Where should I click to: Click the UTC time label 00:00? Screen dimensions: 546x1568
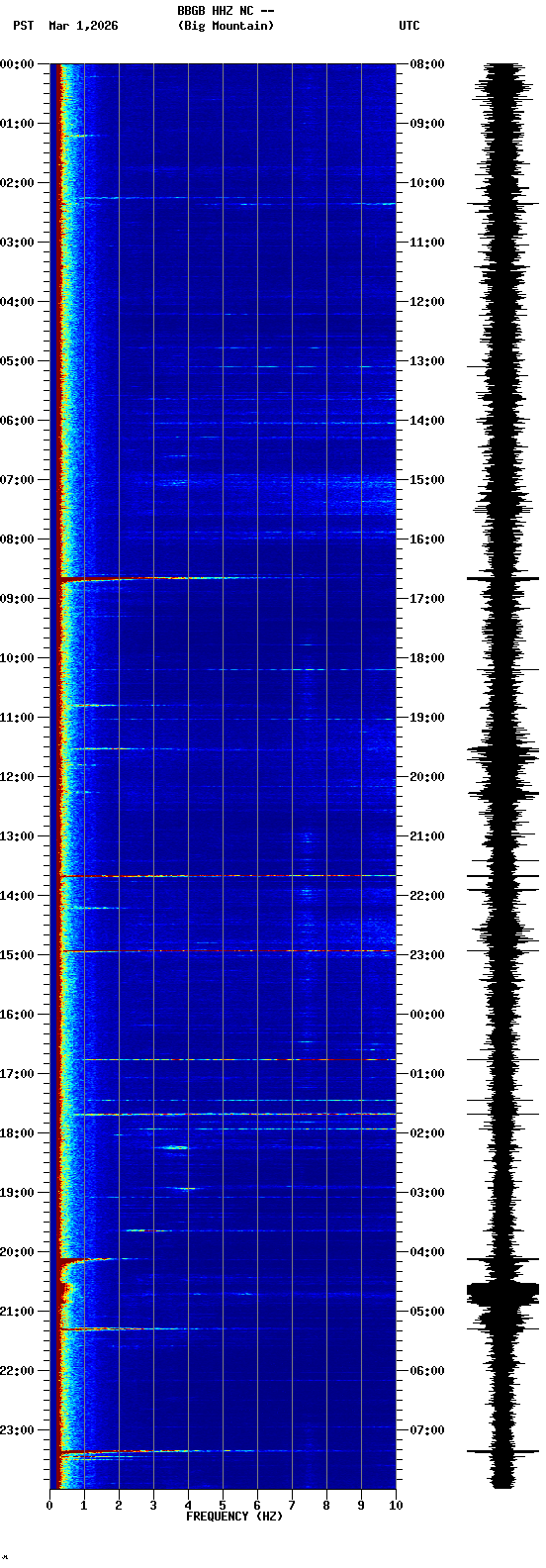(x=427, y=1015)
